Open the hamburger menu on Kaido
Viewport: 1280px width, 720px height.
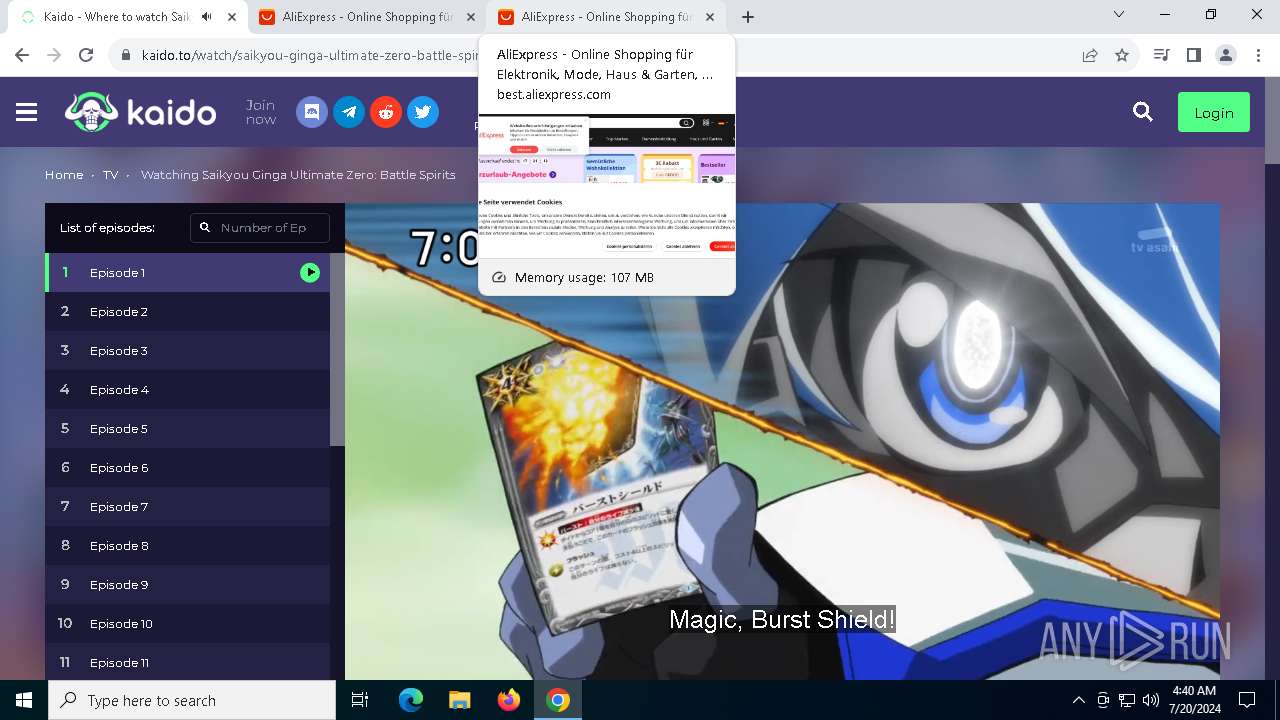click(x=27, y=112)
